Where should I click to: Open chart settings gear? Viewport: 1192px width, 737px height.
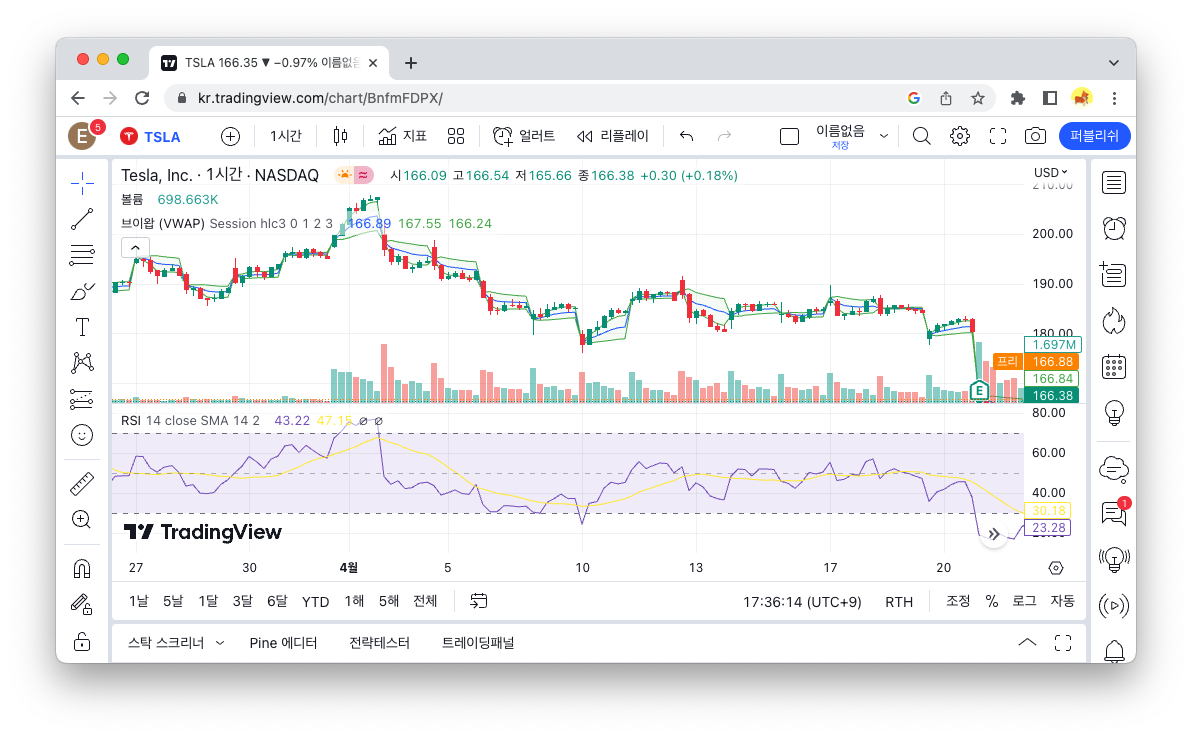pos(960,136)
